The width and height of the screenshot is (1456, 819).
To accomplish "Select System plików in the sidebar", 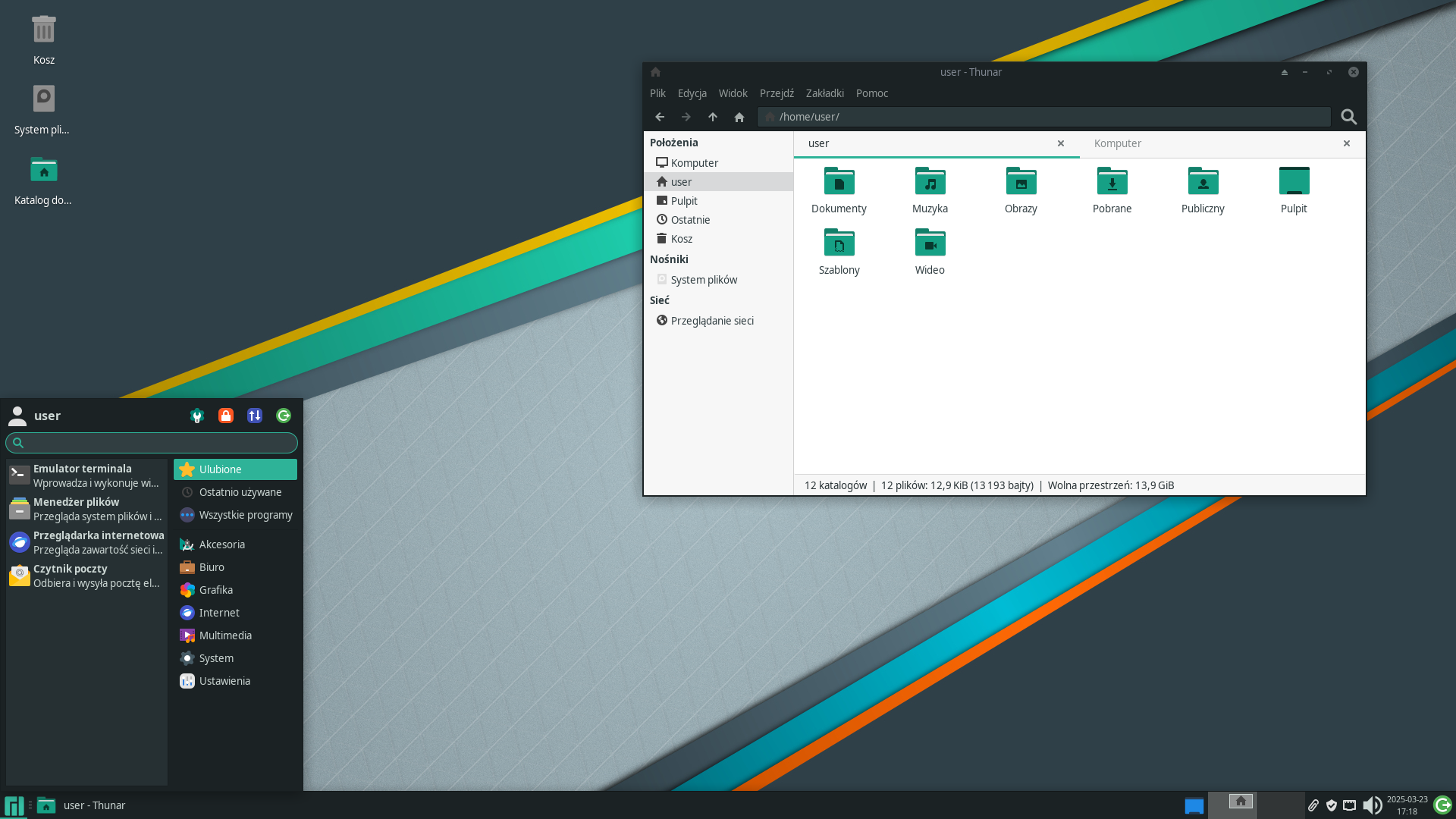I will pos(704,280).
